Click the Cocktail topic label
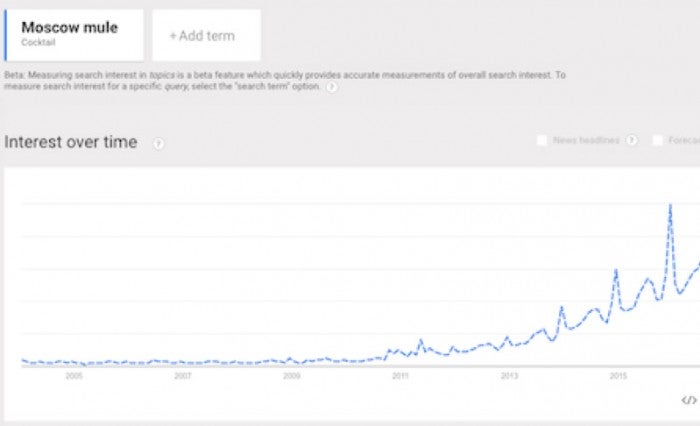Viewport: 700px width, 426px height. click(x=38, y=43)
